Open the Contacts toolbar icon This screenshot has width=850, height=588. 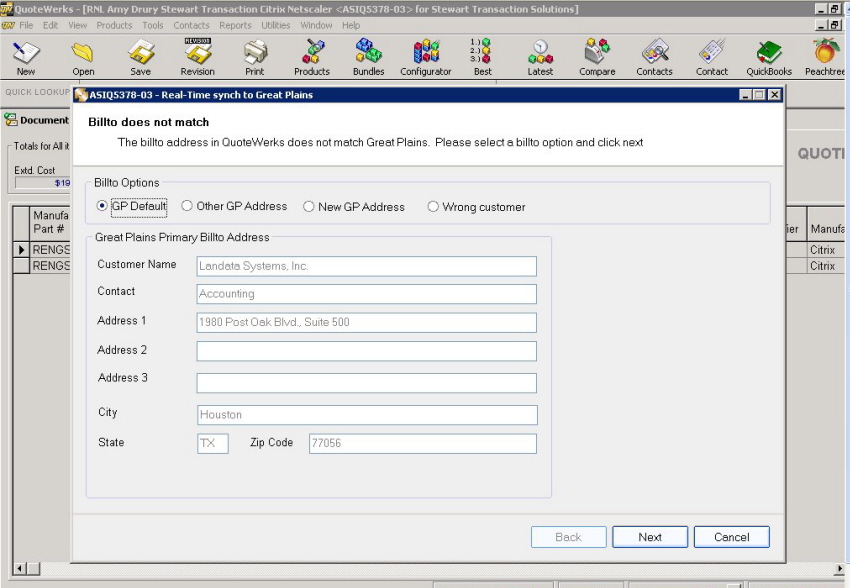pyautogui.click(x=654, y=57)
